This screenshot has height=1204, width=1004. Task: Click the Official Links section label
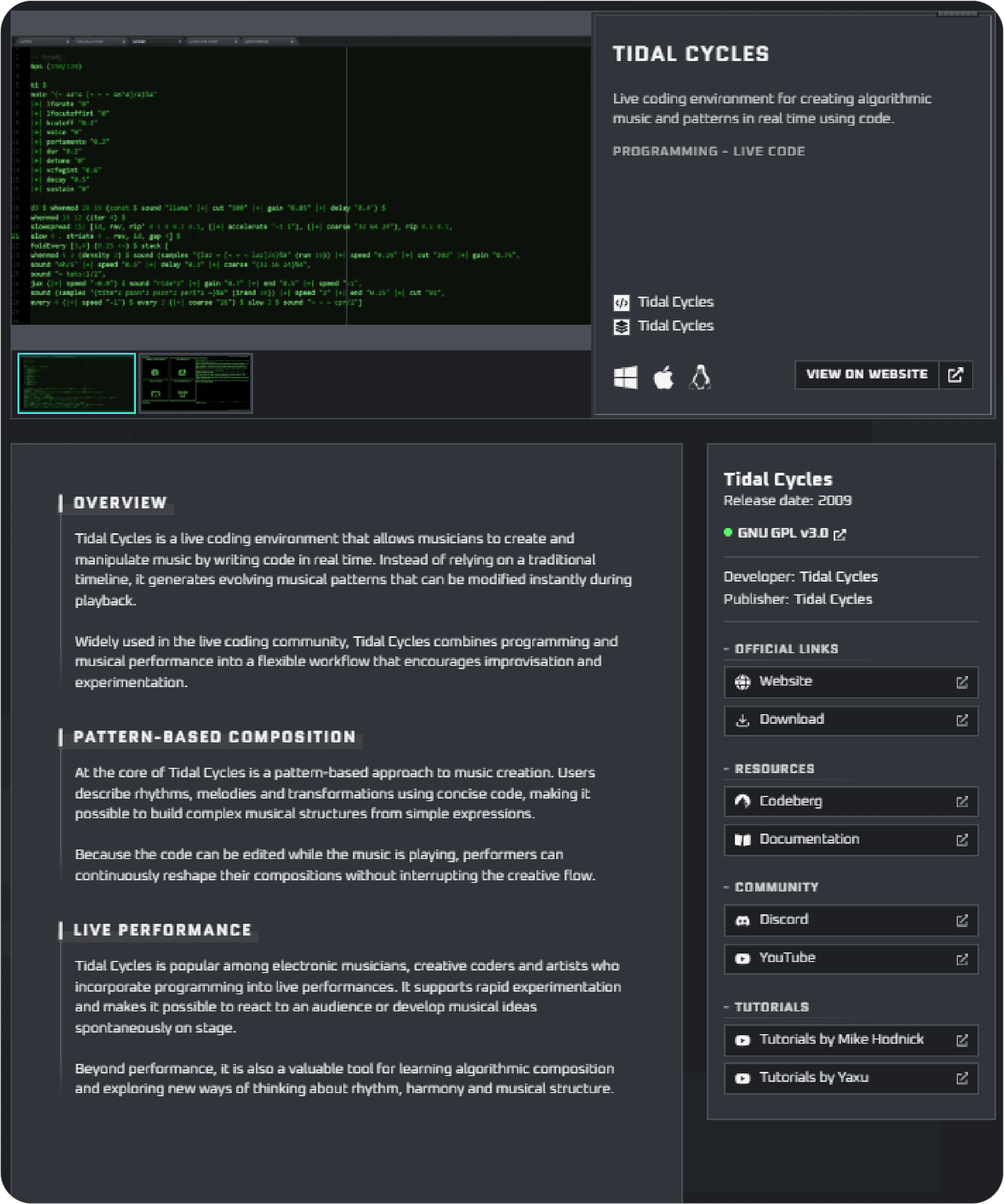coord(786,649)
